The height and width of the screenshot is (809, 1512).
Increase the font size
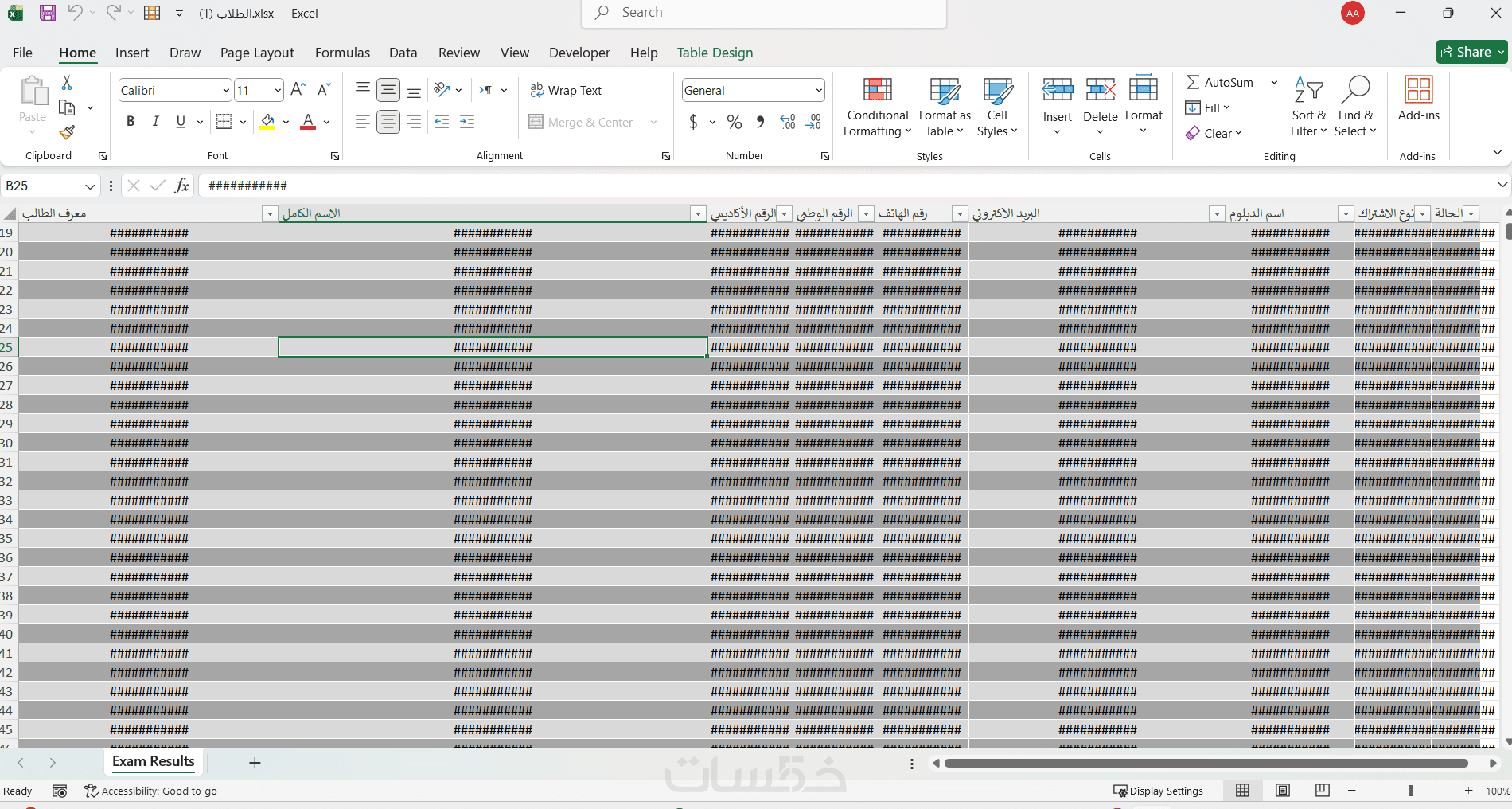(x=298, y=90)
